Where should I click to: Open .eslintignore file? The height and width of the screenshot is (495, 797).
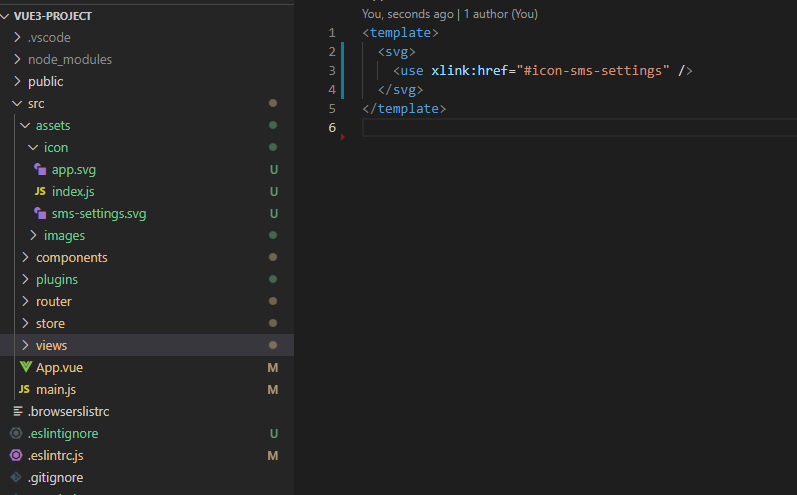(x=63, y=434)
